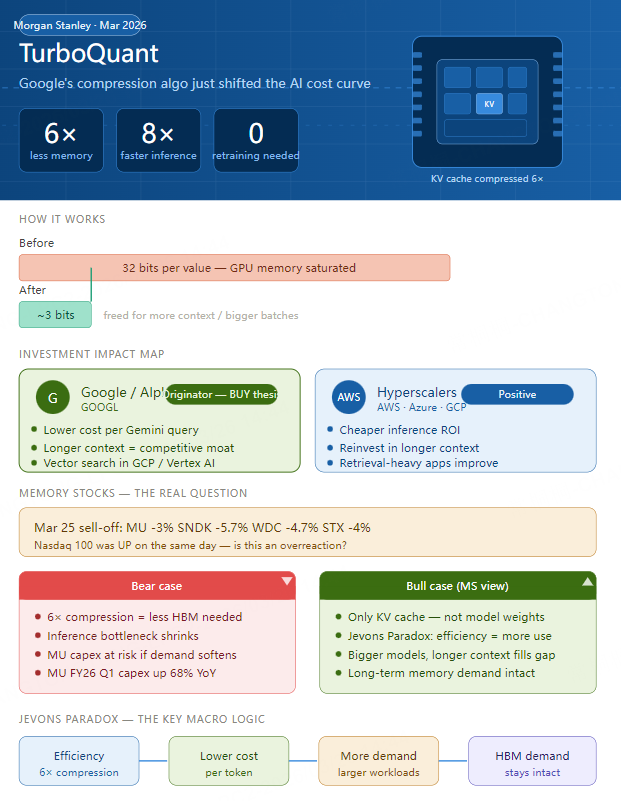This screenshot has width=621, height=801.
Task: Click 'Reinvest in longer context' bullet
Action: point(410,448)
